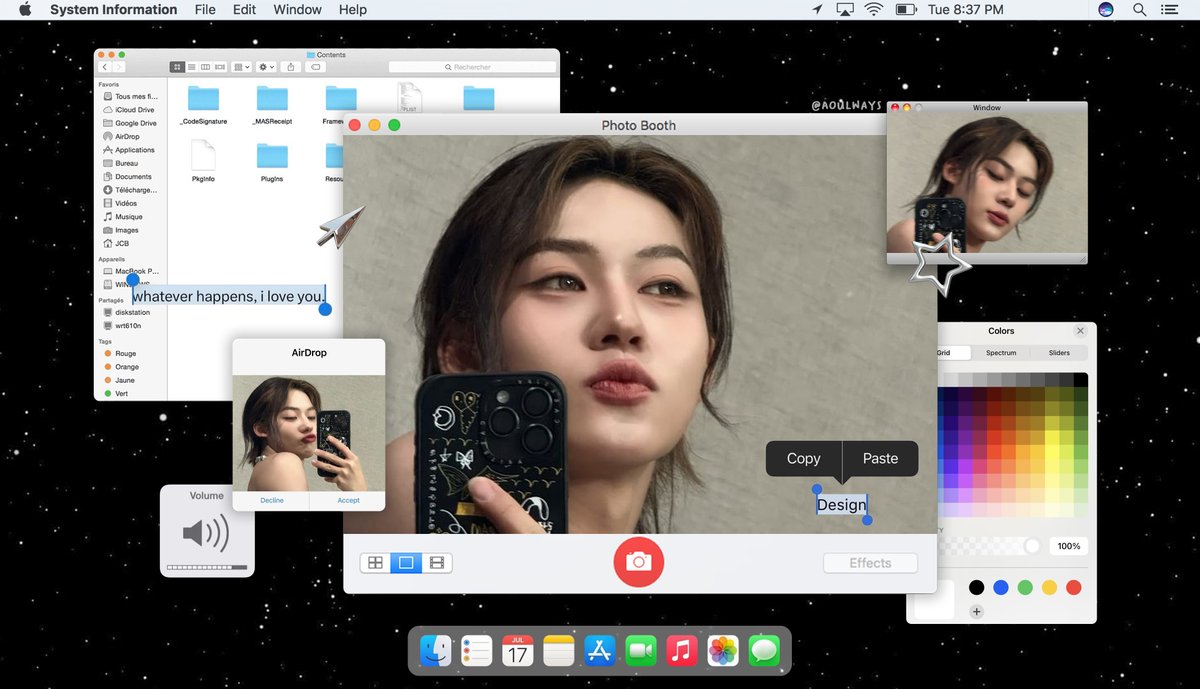Select JCB home in Finder sidebar
The width and height of the screenshot is (1200, 689).
(x=115, y=243)
